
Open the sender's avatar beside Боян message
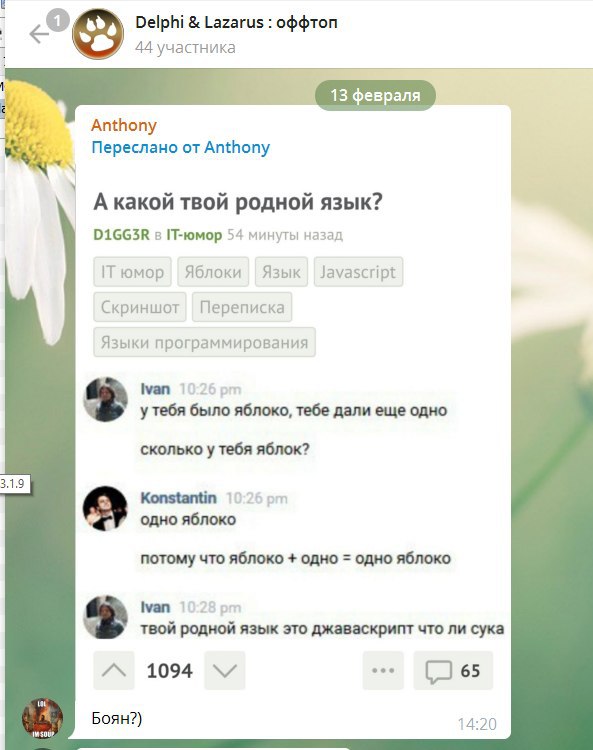pyautogui.click(x=43, y=718)
